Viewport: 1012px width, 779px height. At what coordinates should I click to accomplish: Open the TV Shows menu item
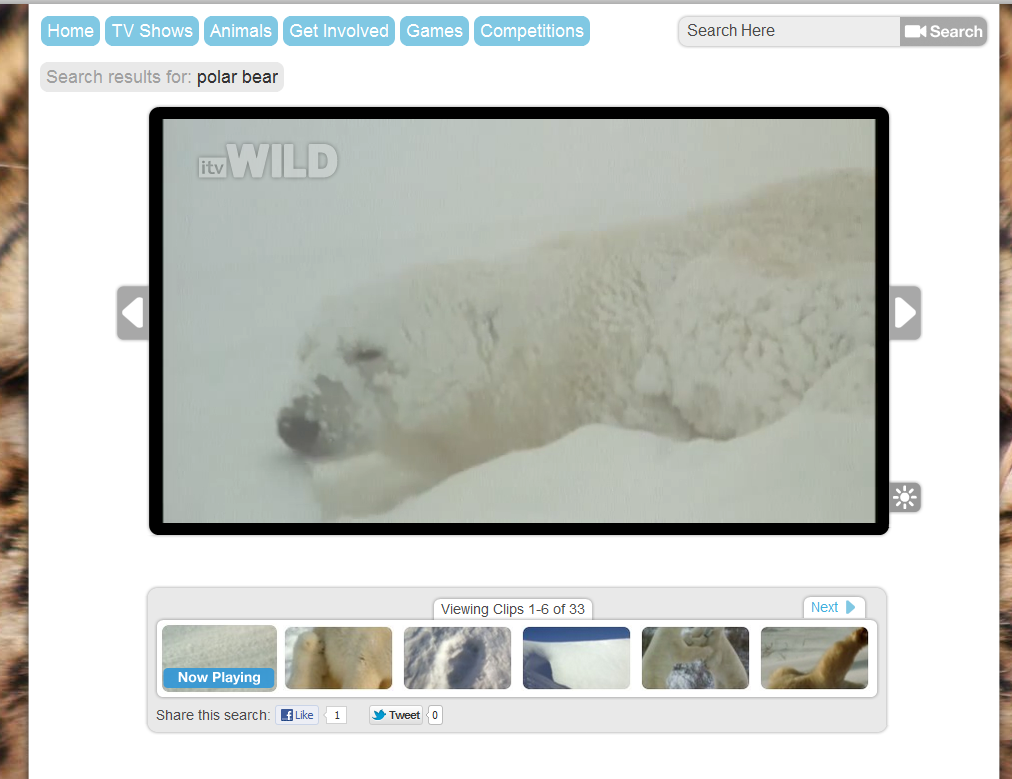(152, 31)
